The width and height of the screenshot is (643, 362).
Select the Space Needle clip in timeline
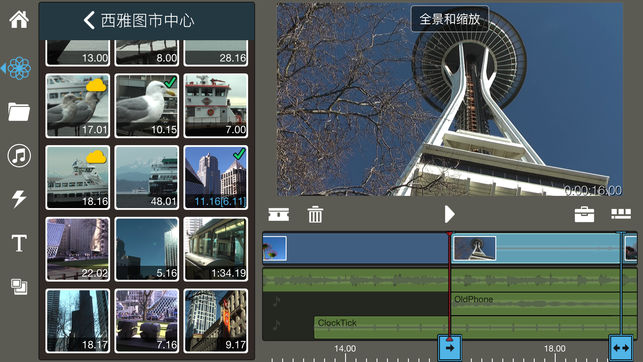click(536, 248)
